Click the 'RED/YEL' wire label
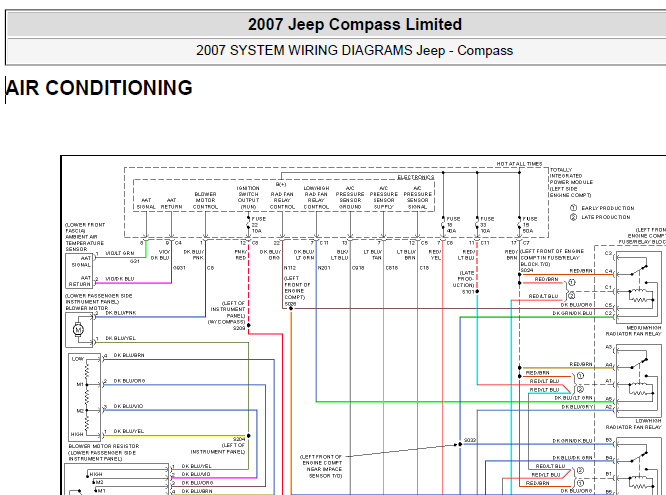 [435, 255]
